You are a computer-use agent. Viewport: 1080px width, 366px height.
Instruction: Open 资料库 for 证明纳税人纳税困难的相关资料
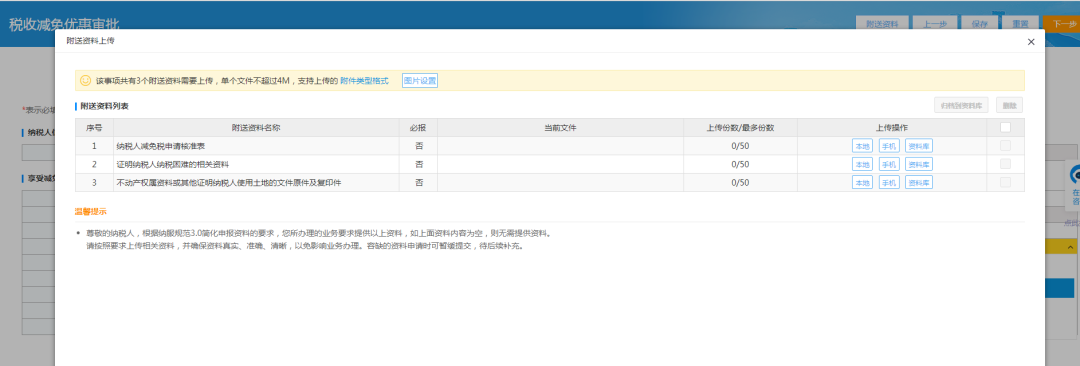click(919, 164)
